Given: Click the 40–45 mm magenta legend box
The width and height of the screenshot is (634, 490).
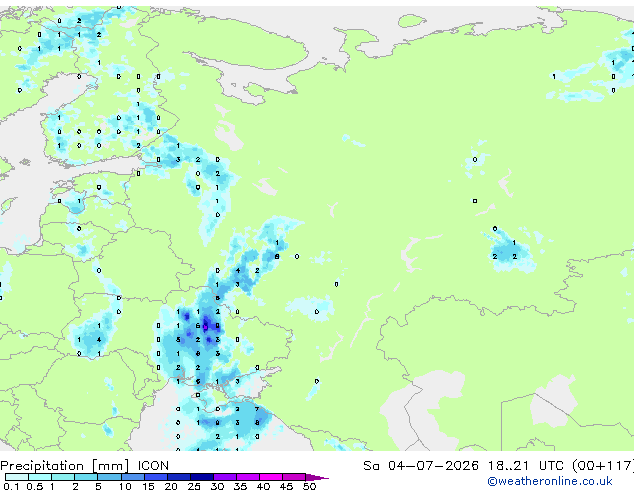Looking at the screenshot, I should tap(271, 477).
